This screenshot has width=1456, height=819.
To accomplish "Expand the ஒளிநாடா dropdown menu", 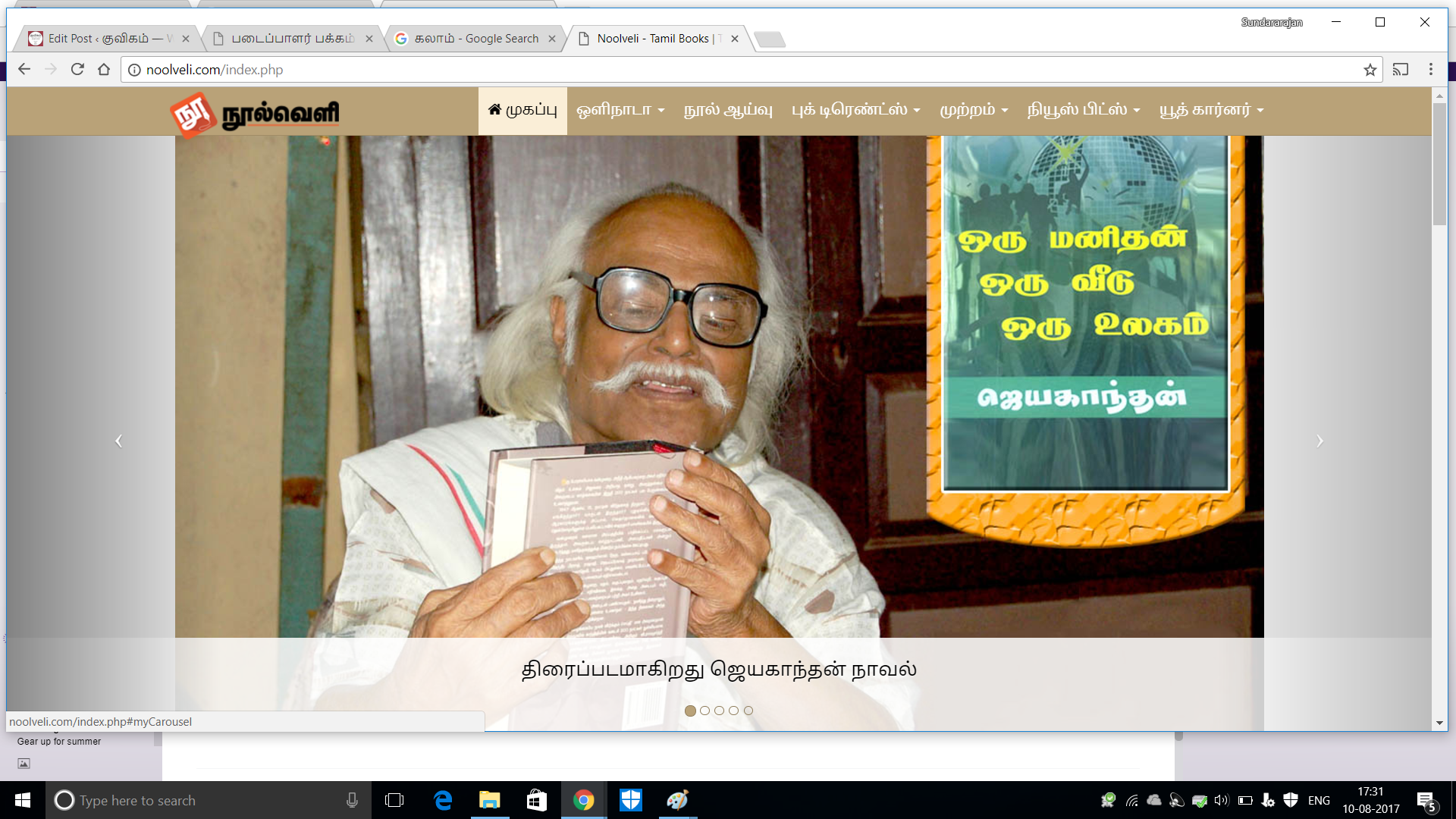I will [620, 110].
